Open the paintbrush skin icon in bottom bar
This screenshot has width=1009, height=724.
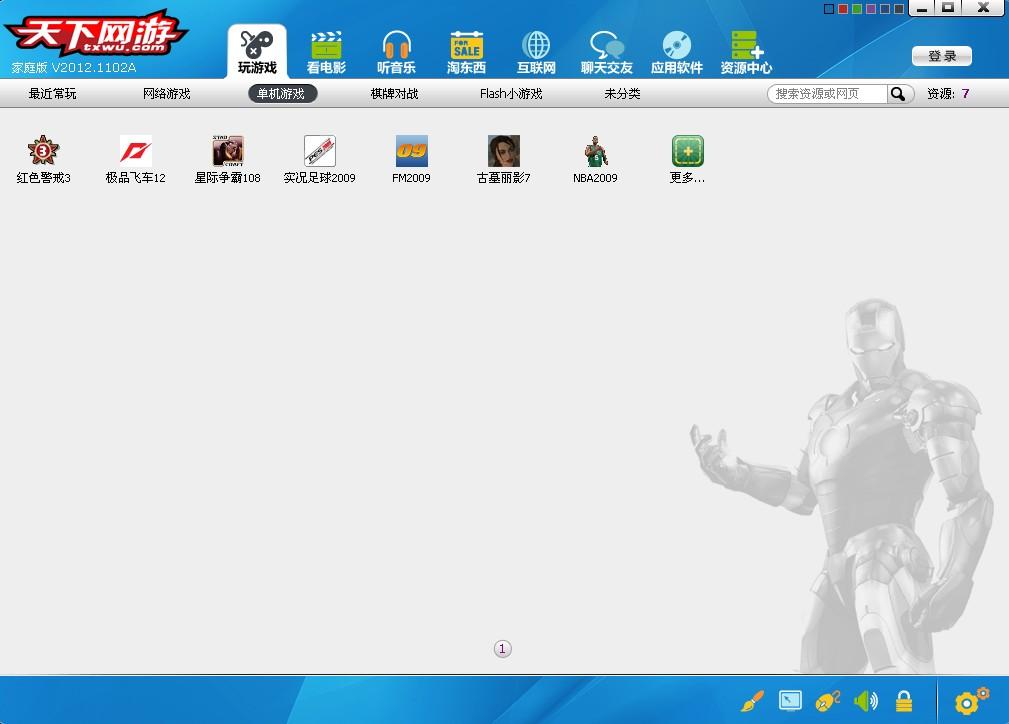tap(752, 701)
